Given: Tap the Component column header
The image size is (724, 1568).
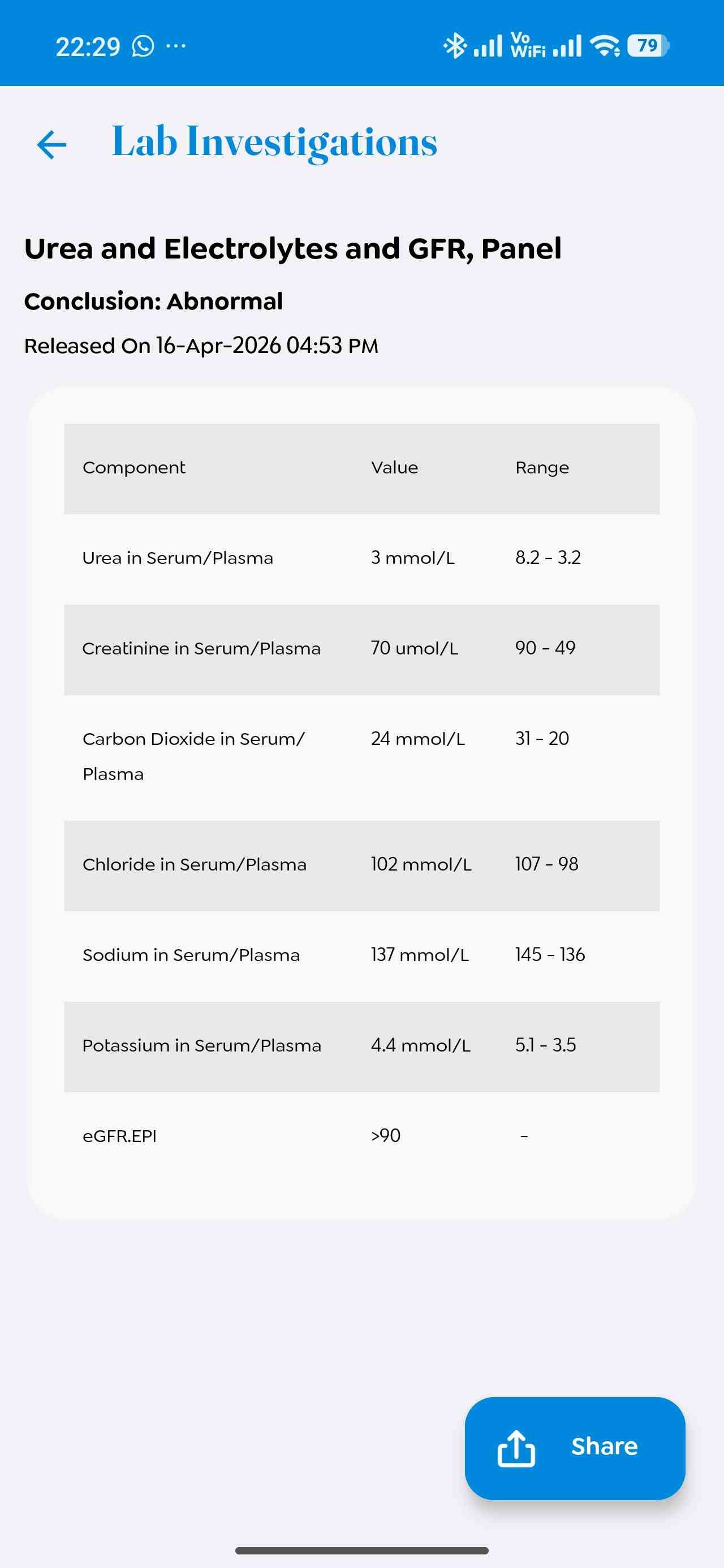Looking at the screenshot, I should pyautogui.click(x=134, y=468).
